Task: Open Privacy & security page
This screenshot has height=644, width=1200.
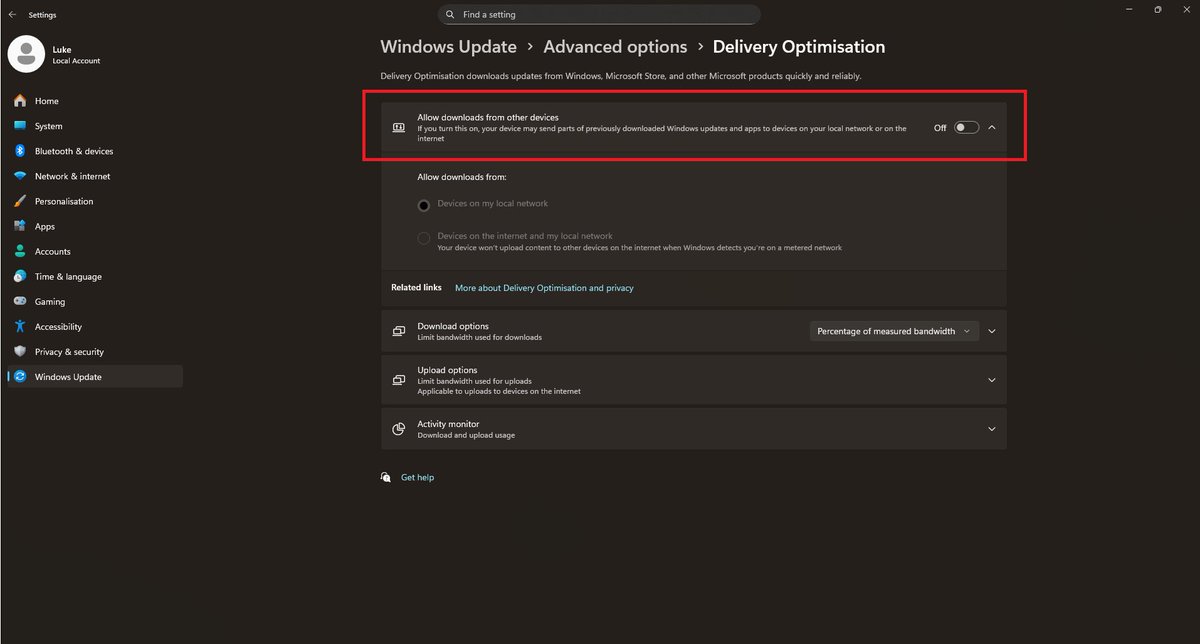Action: pyautogui.click(x=94, y=351)
